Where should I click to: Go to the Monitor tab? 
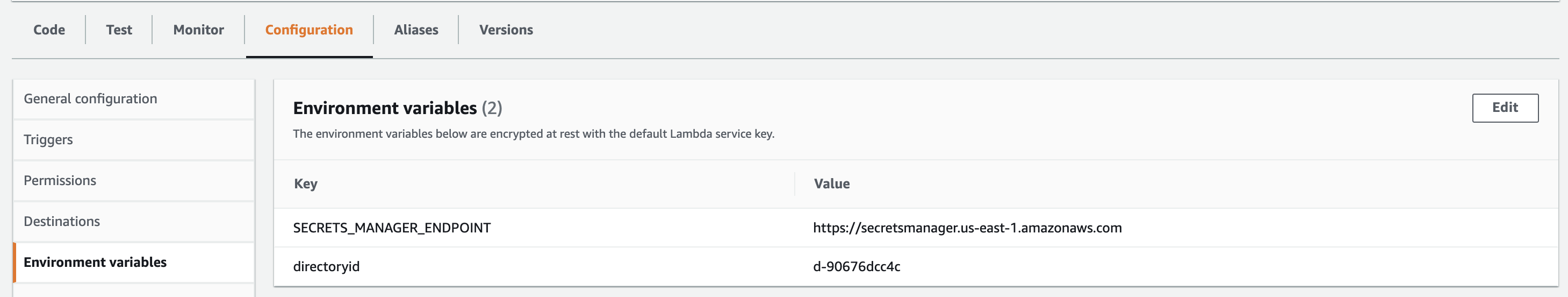198,30
